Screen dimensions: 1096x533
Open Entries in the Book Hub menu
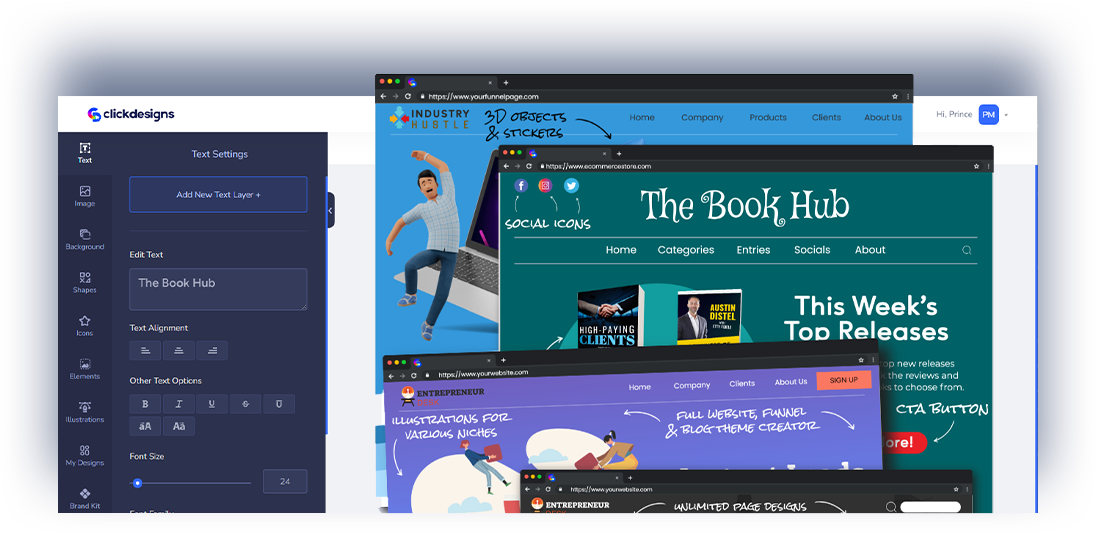[x=754, y=250]
